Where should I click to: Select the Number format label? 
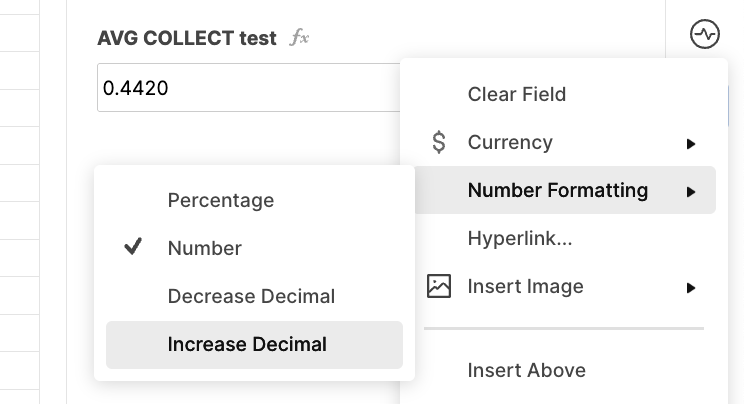[x=205, y=248]
